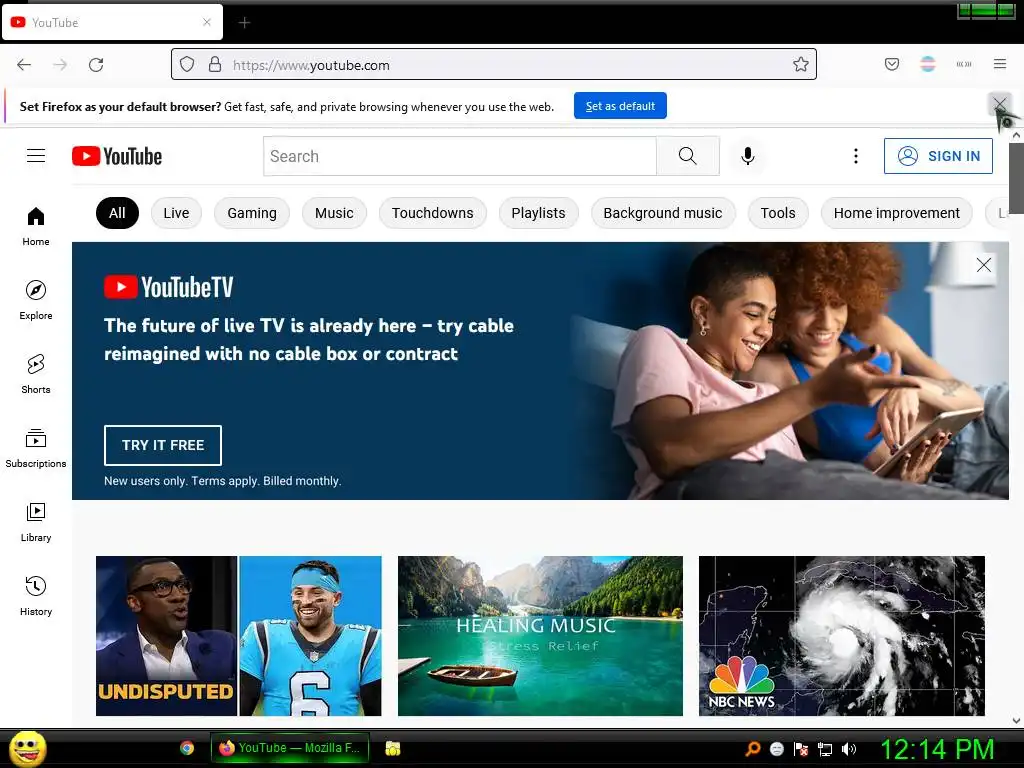Open History in sidebar
This screenshot has width=1024, height=768.
36,596
